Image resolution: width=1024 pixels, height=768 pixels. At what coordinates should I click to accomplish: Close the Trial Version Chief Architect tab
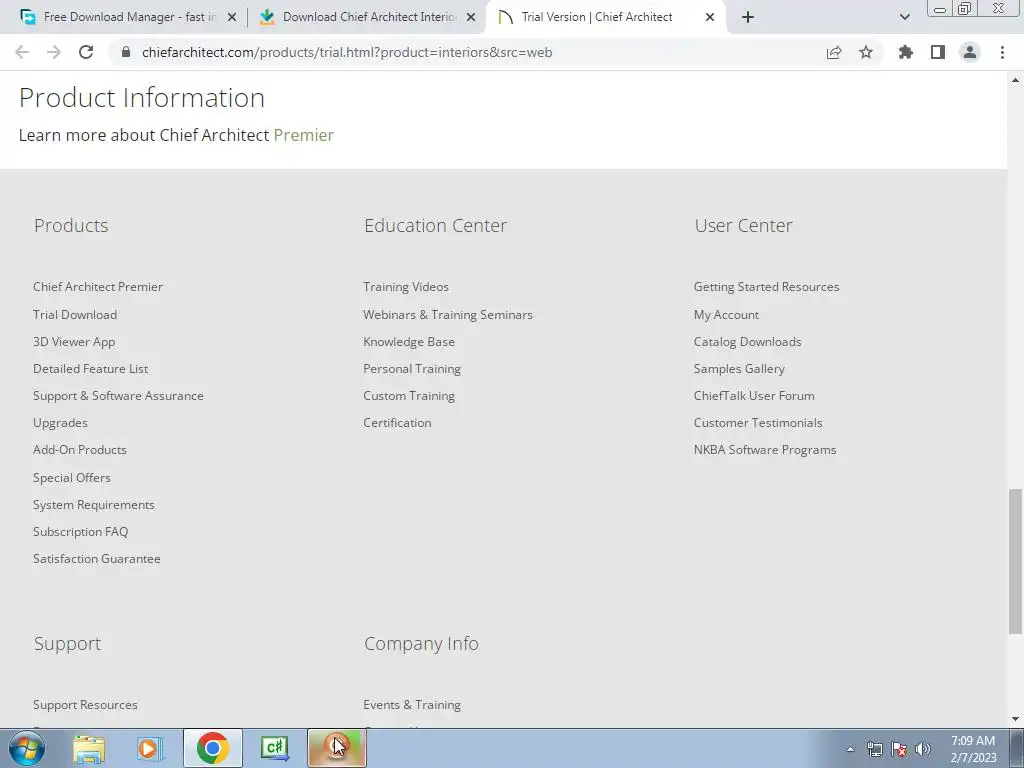pyautogui.click(x=710, y=18)
